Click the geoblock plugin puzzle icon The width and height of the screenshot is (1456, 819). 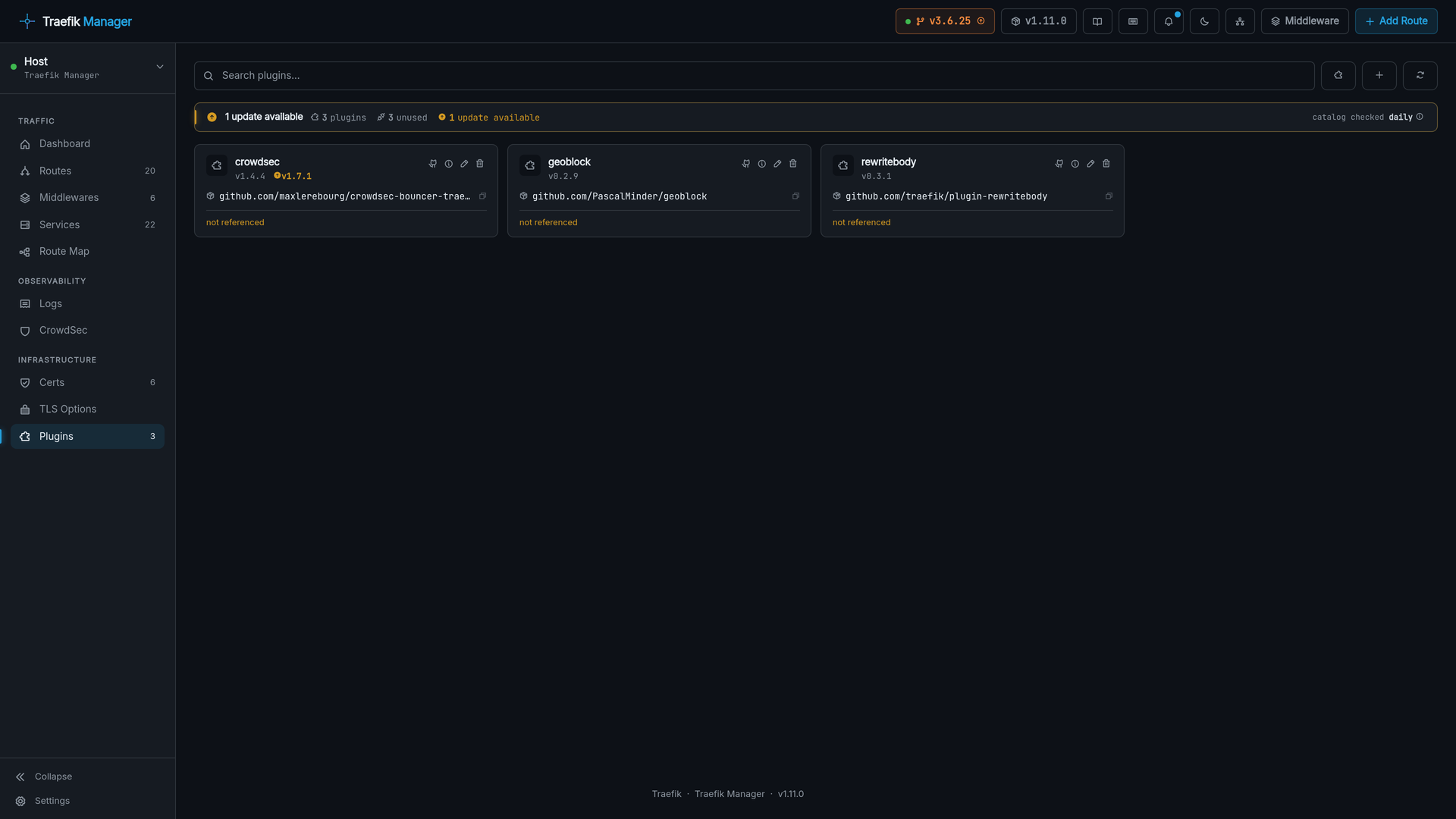530,165
